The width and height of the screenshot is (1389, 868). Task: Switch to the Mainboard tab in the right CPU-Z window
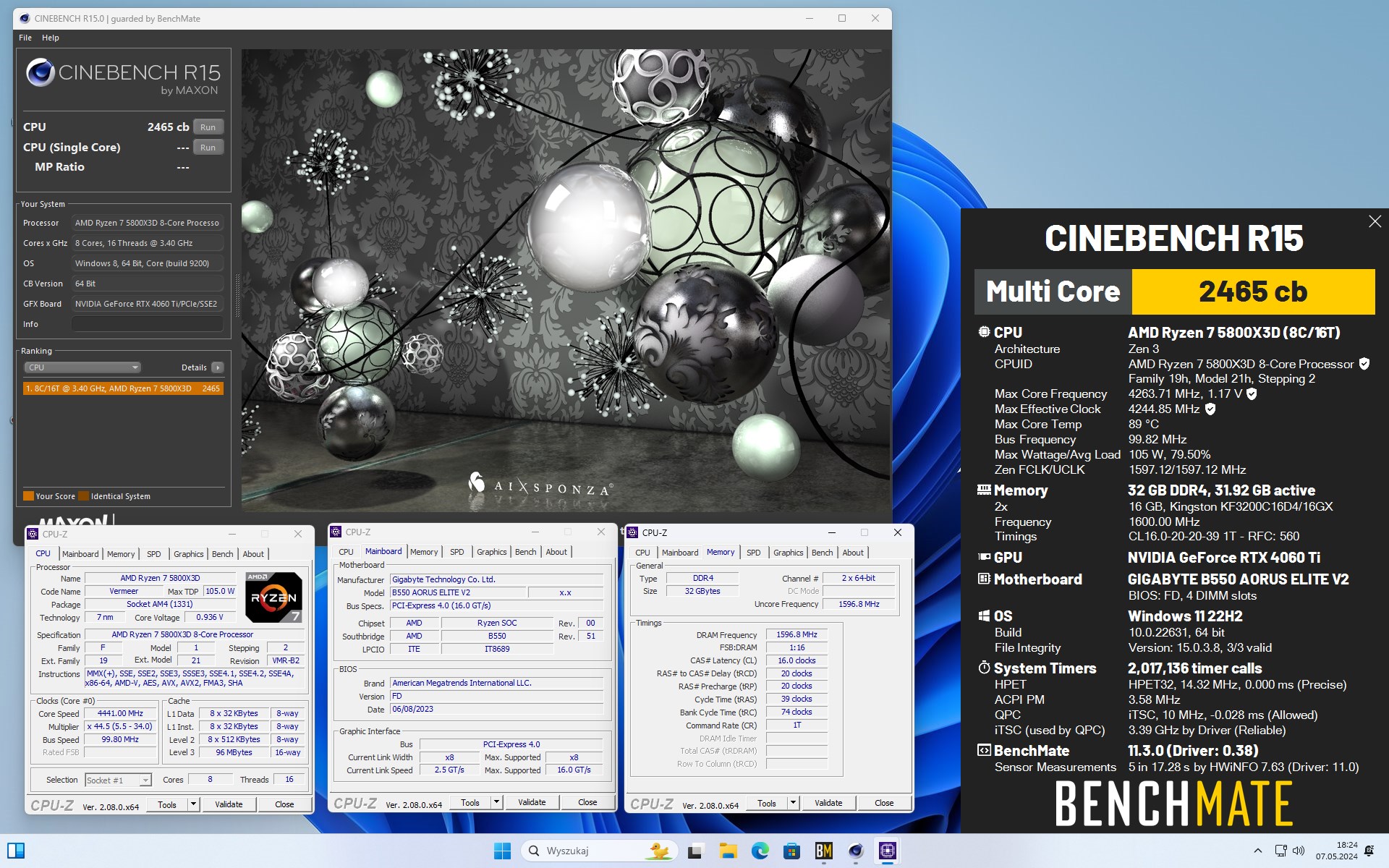click(x=680, y=553)
